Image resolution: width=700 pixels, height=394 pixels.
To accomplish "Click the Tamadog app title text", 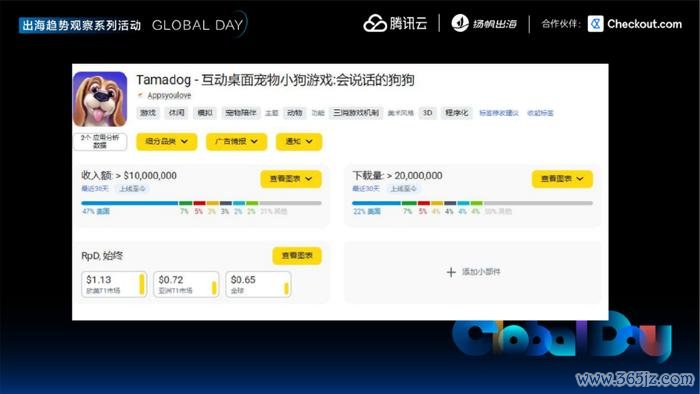I will 275,80.
